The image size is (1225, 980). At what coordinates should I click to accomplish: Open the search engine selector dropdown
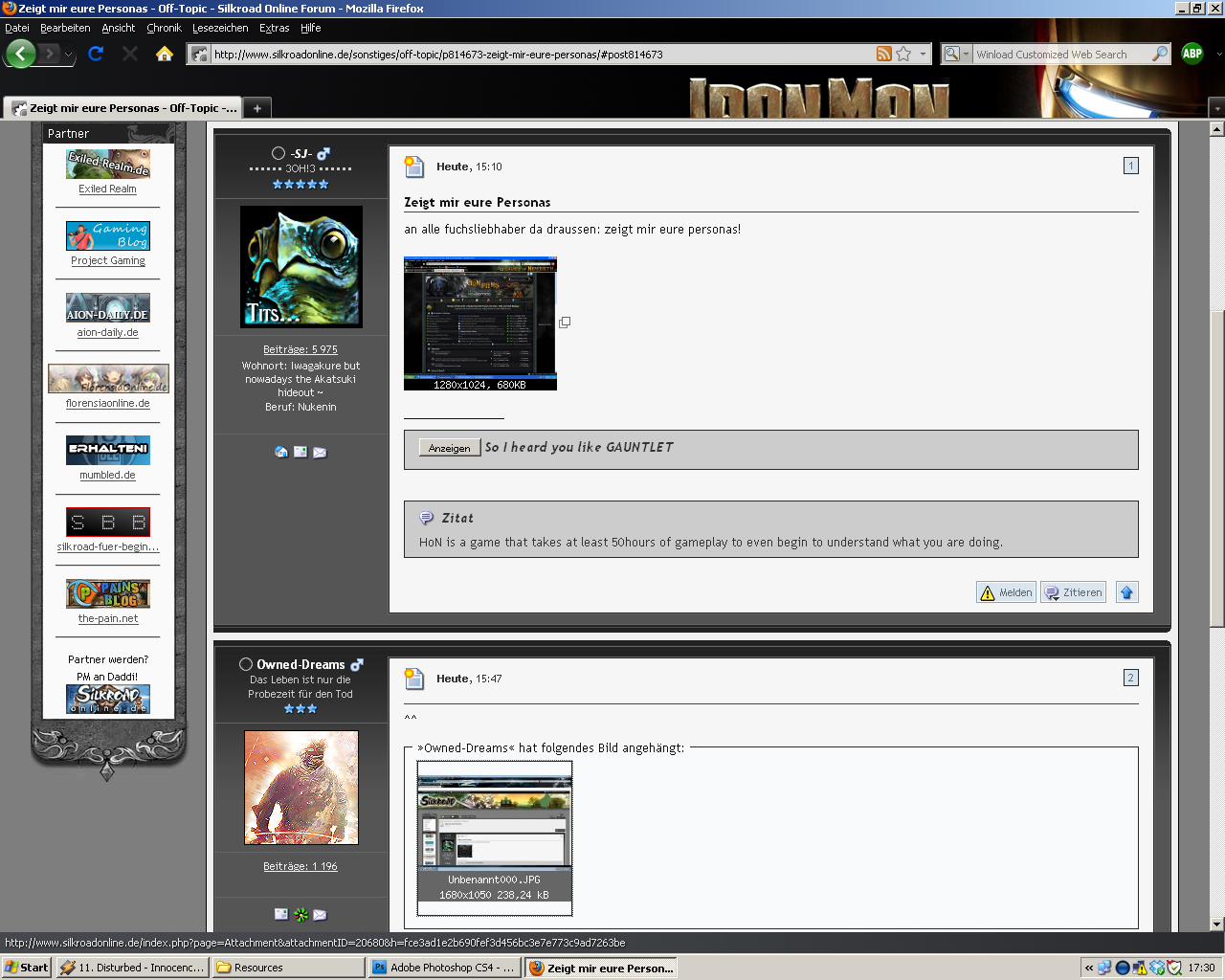957,55
